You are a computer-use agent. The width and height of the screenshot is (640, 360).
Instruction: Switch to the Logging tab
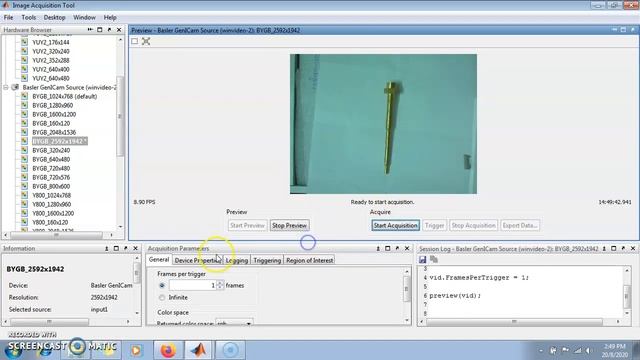click(237, 260)
